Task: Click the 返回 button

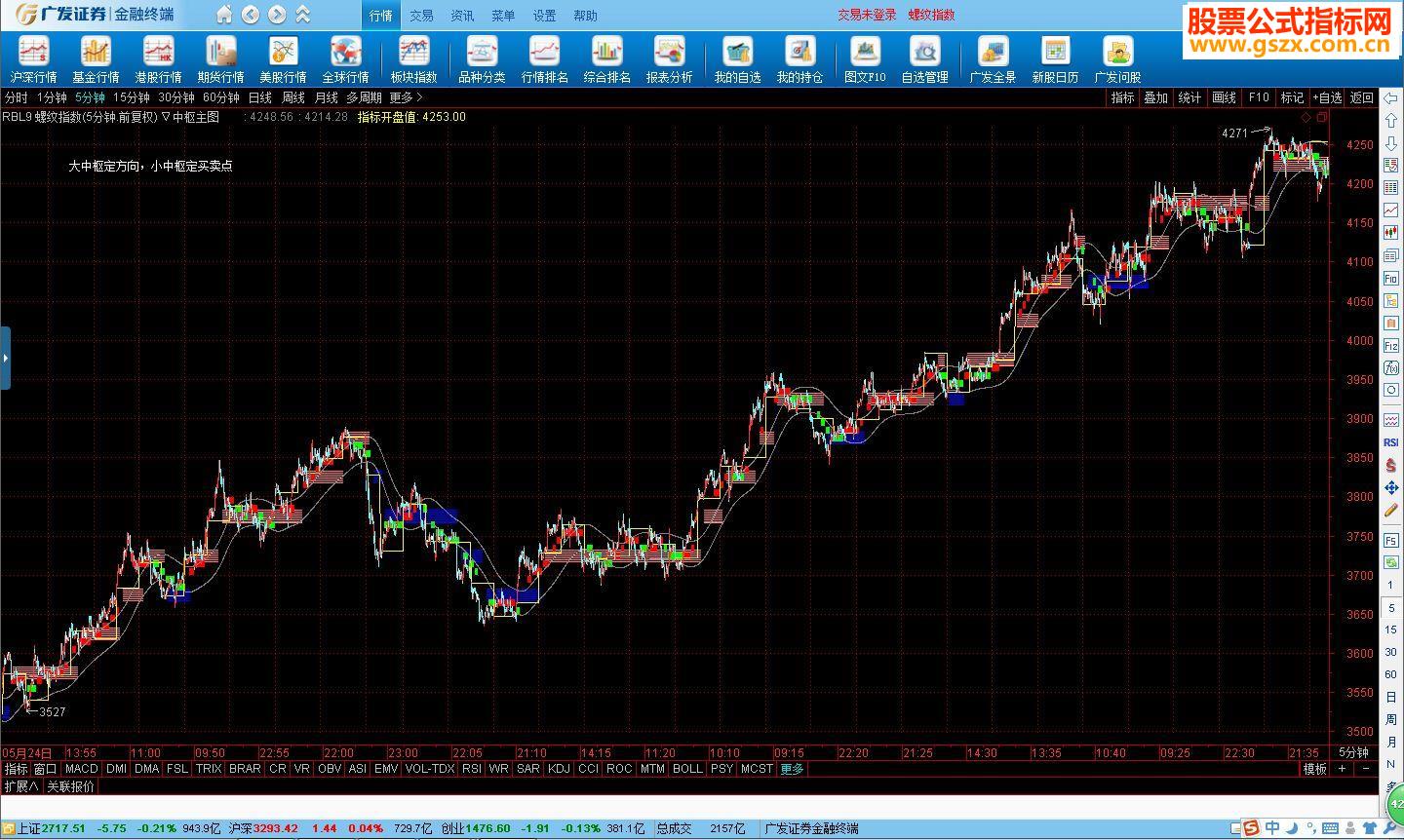Action: pyautogui.click(x=1362, y=97)
